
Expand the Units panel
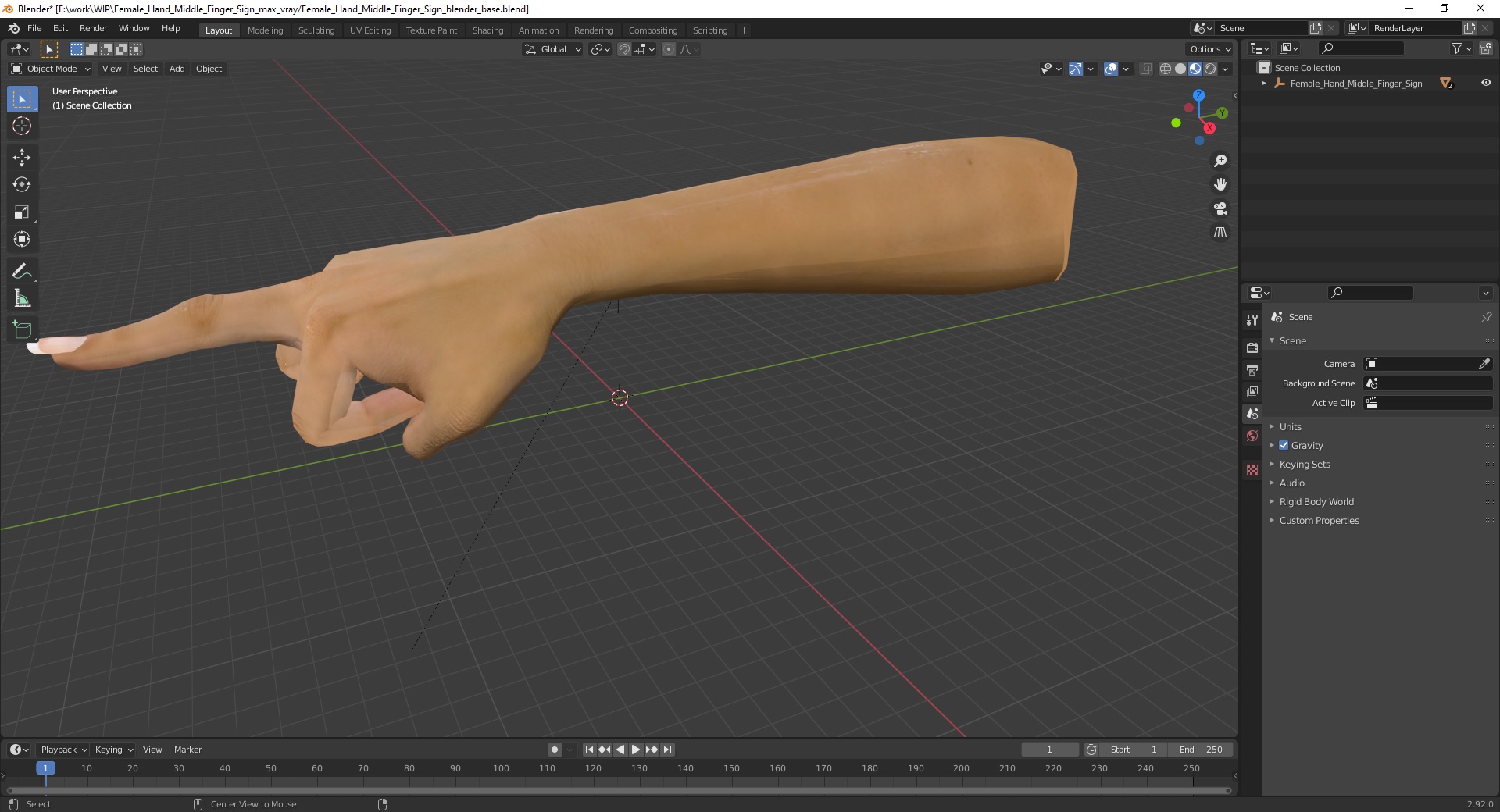tap(1290, 426)
